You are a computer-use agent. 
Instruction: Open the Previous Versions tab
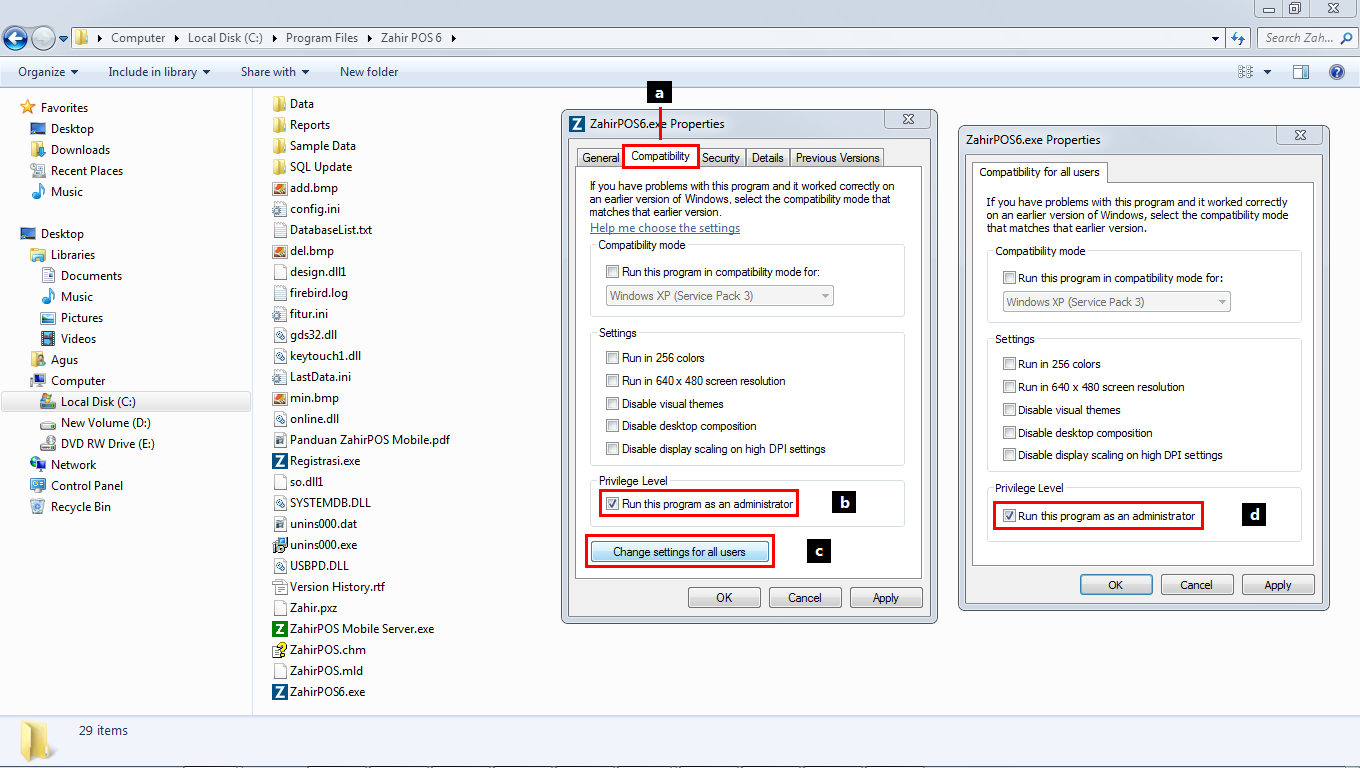pyautogui.click(x=838, y=158)
